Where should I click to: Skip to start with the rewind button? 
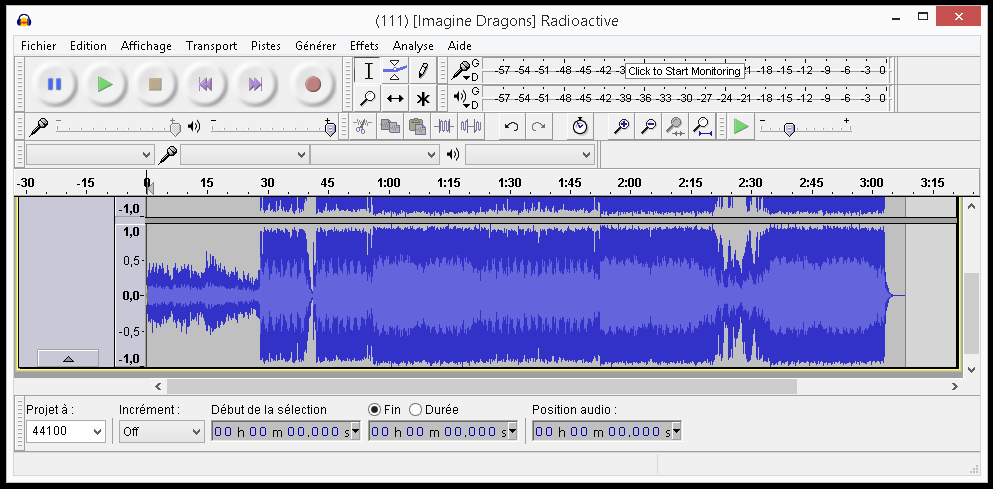click(x=205, y=84)
